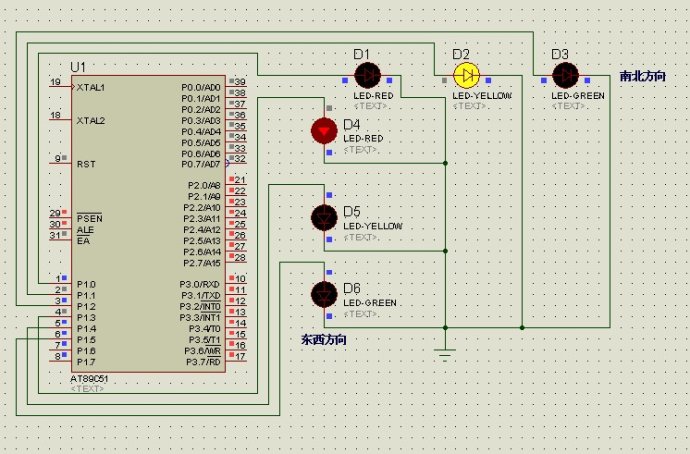Click the P3.0/RXD pin label

coord(200,285)
